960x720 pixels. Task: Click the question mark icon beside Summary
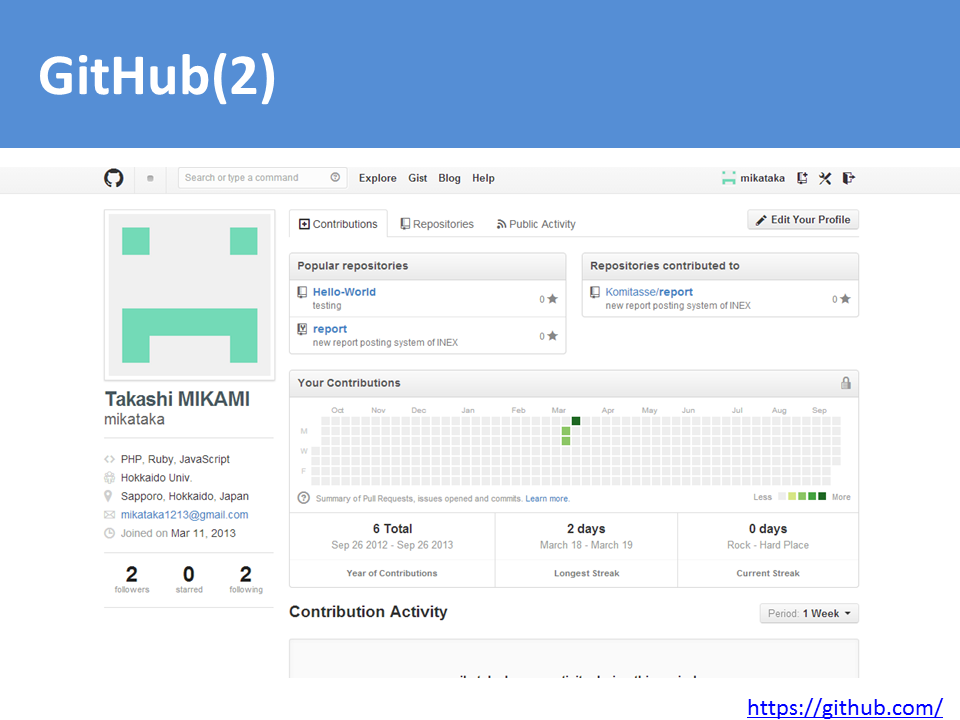303,498
